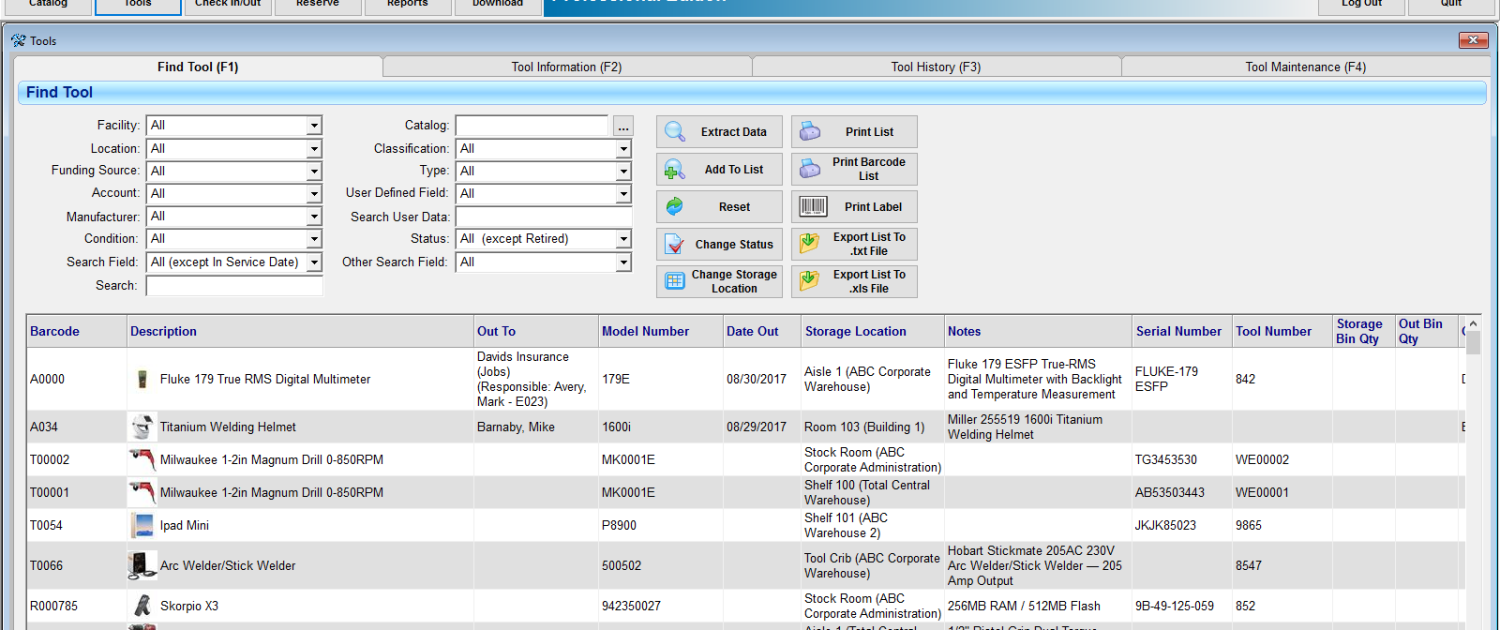Screen dimensions: 1500x630
Task: Close the Tools window
Action: (1473, 41)
